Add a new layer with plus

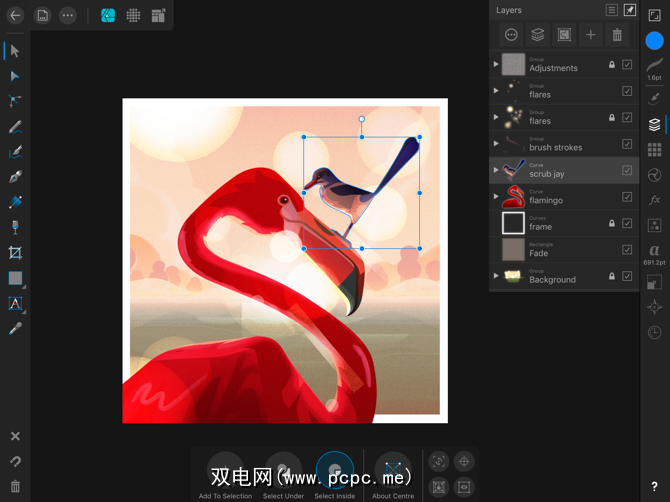(x=591, y=35)
